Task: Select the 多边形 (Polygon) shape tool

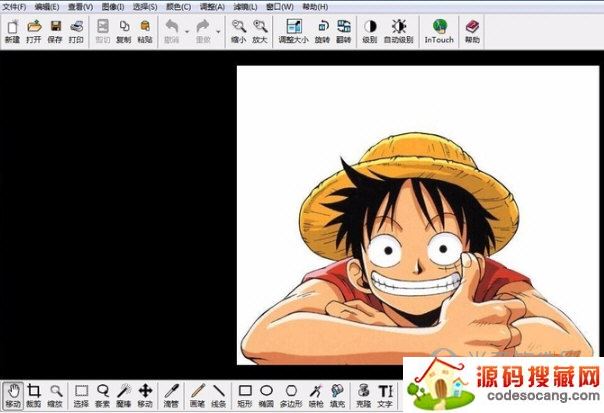Action: [291, 395]
